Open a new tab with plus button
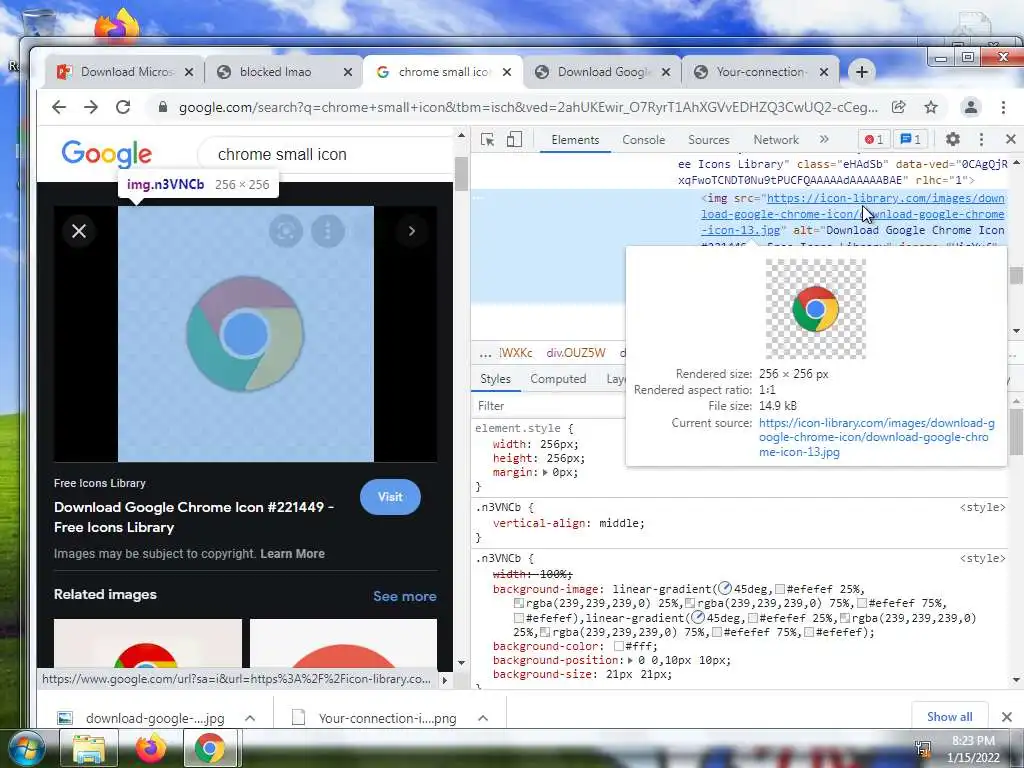The image size is (1024, 768). pos(861,72)
